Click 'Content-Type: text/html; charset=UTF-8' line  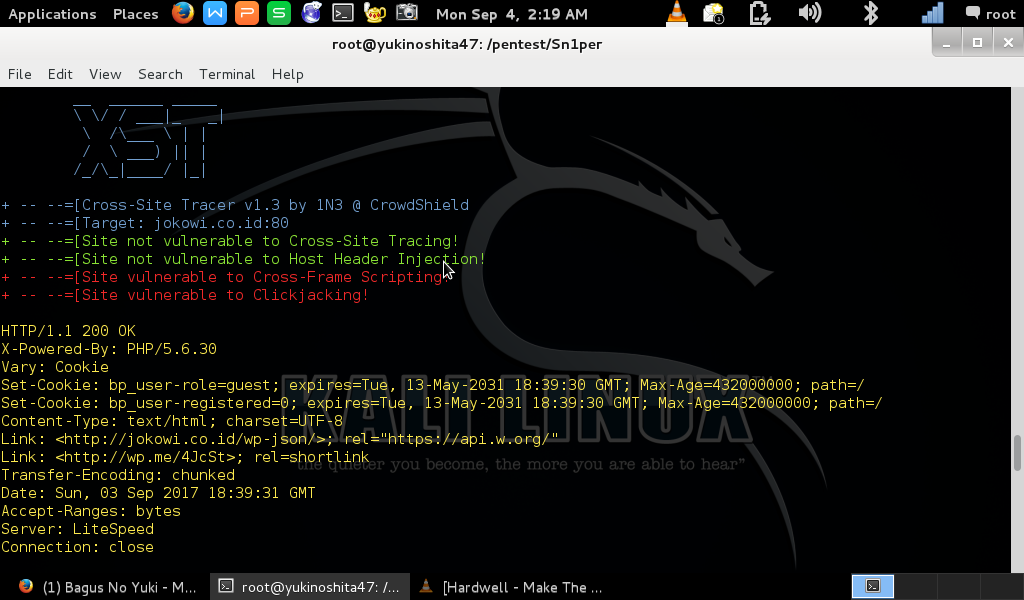172,421
